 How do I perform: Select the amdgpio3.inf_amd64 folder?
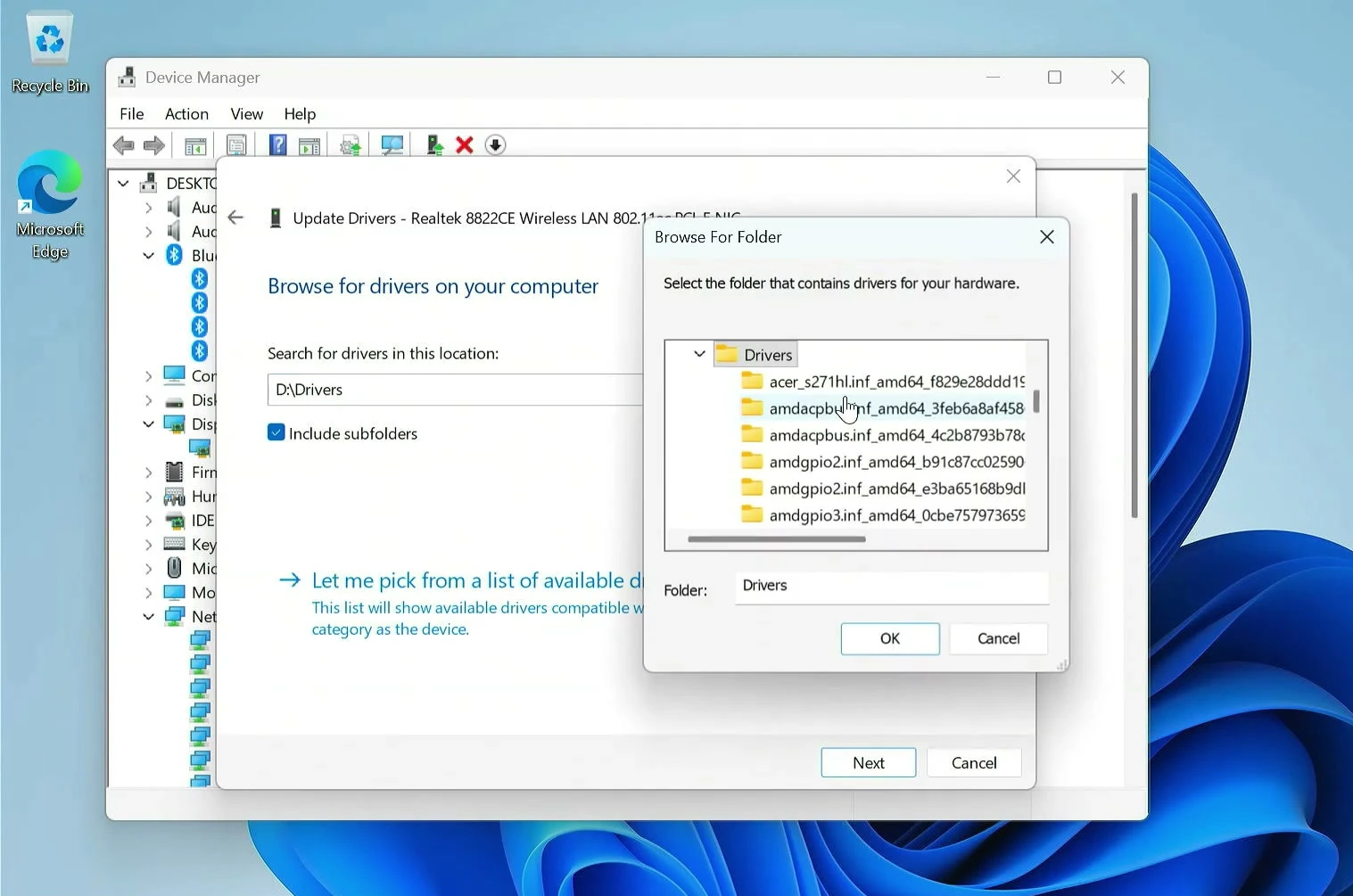coord(883,515)
